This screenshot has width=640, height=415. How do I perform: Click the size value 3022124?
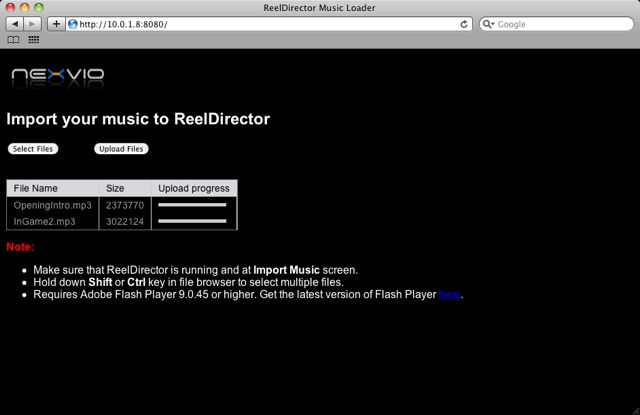click(x=125, y=222)
